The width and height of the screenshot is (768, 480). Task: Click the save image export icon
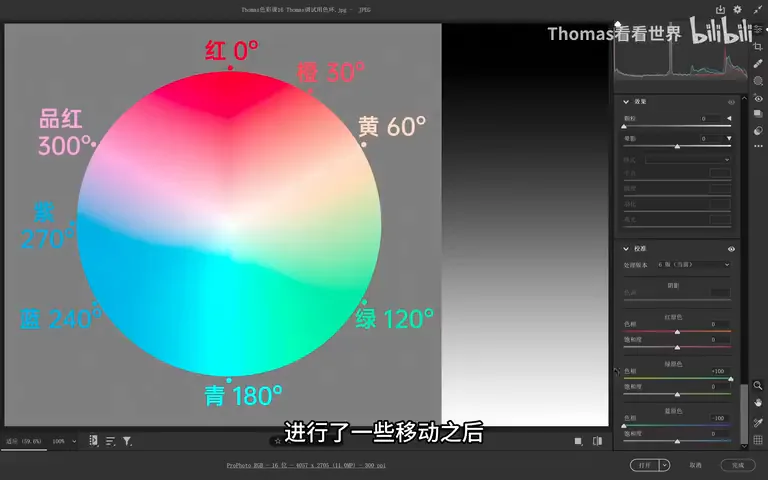720,9
